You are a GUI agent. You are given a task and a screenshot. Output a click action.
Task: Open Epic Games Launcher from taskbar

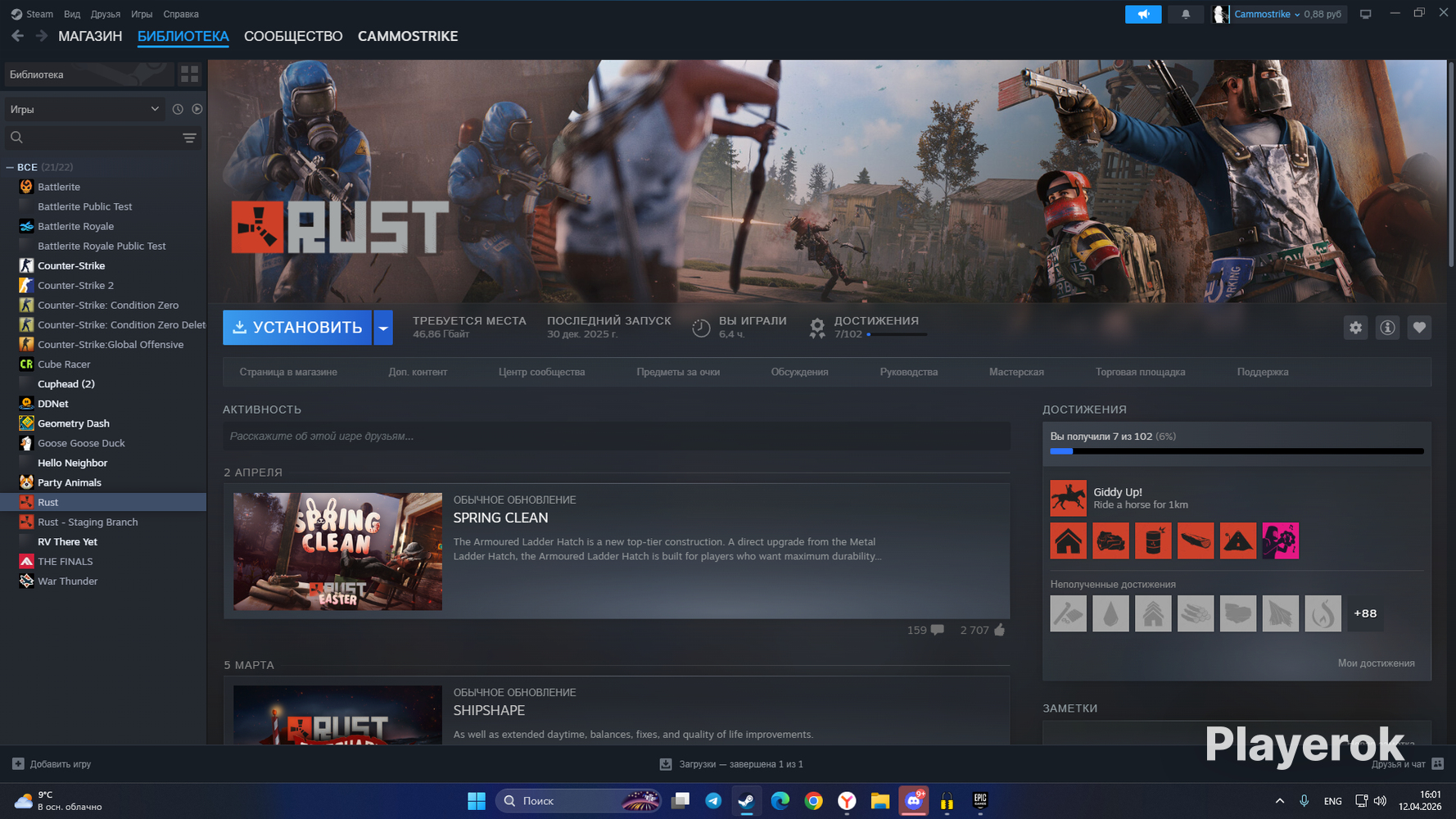[x=980, y=801]
